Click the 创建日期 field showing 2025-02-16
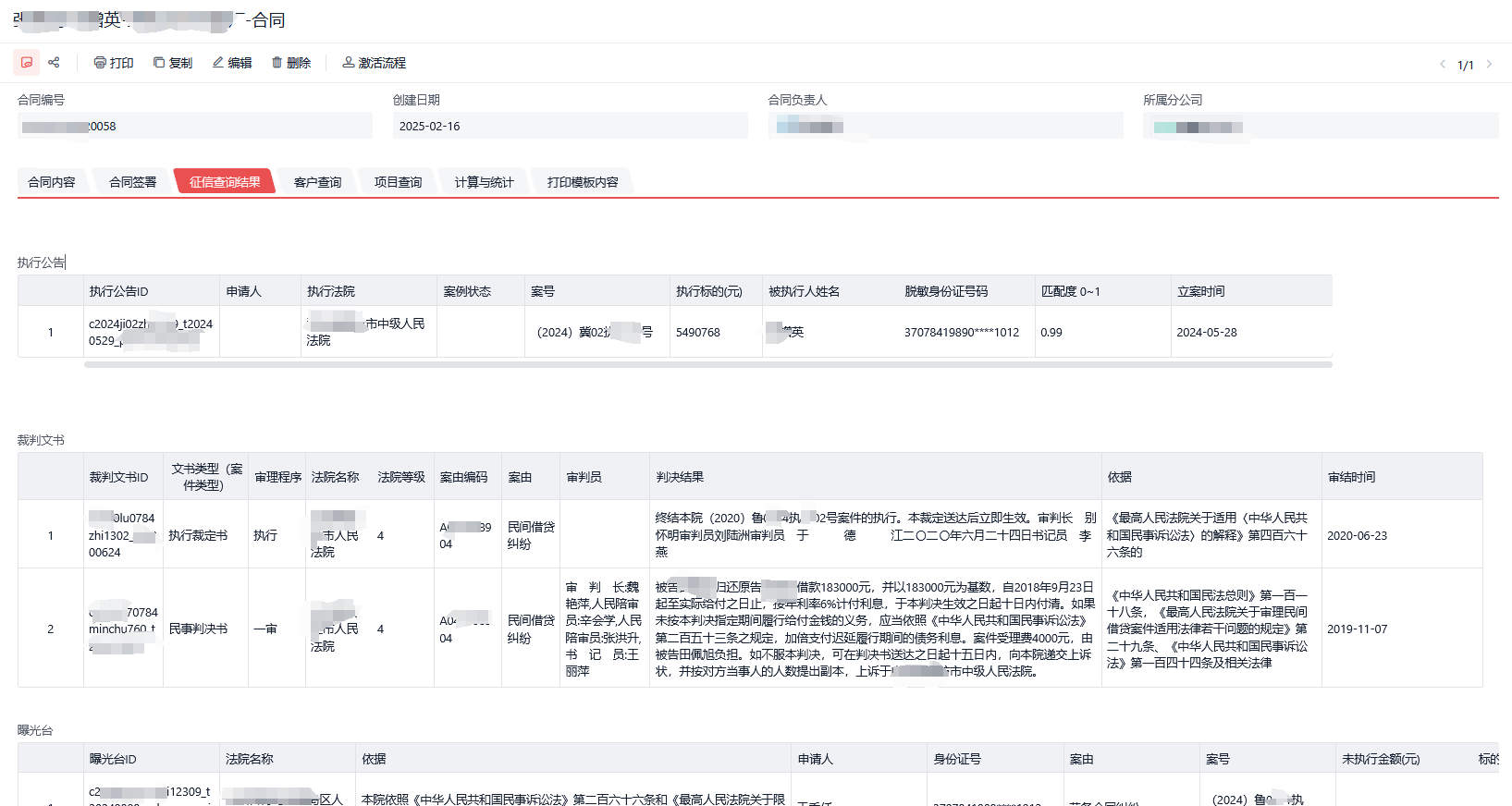The width and height of the screenshot is (1512, 806). coord(570,127)
